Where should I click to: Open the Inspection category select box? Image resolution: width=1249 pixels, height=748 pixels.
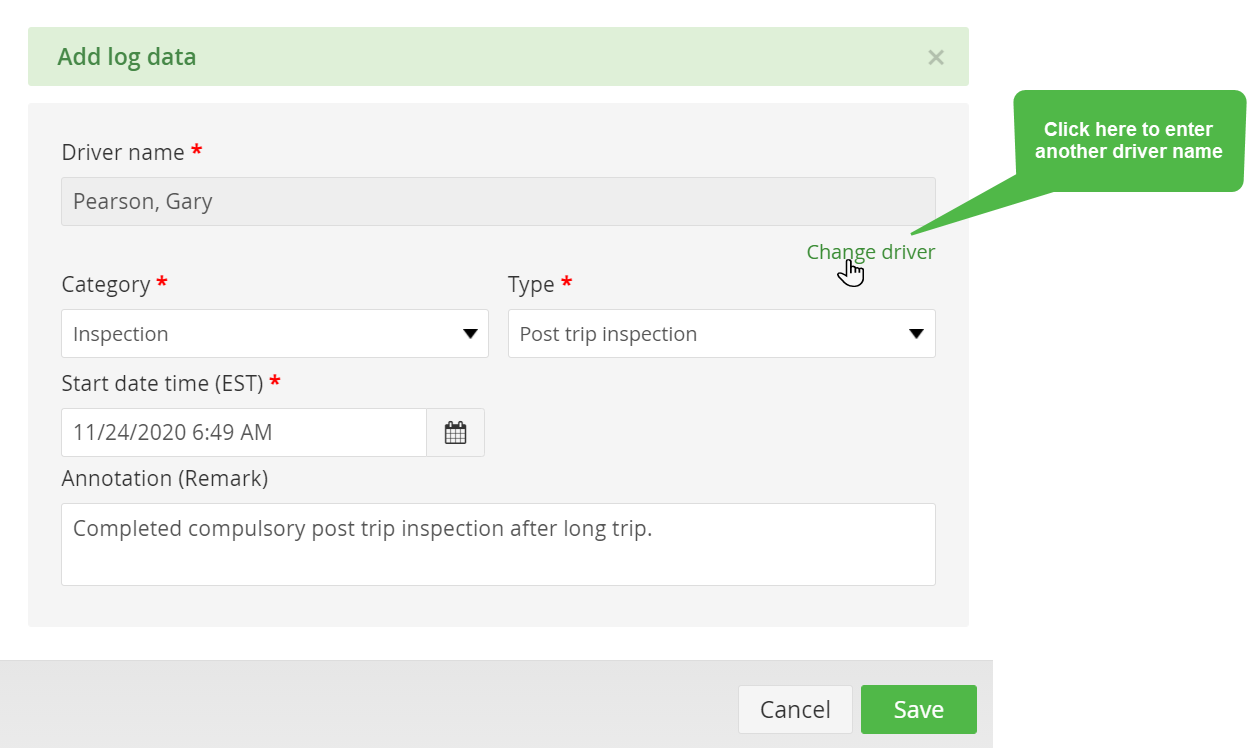click(275, 334)
